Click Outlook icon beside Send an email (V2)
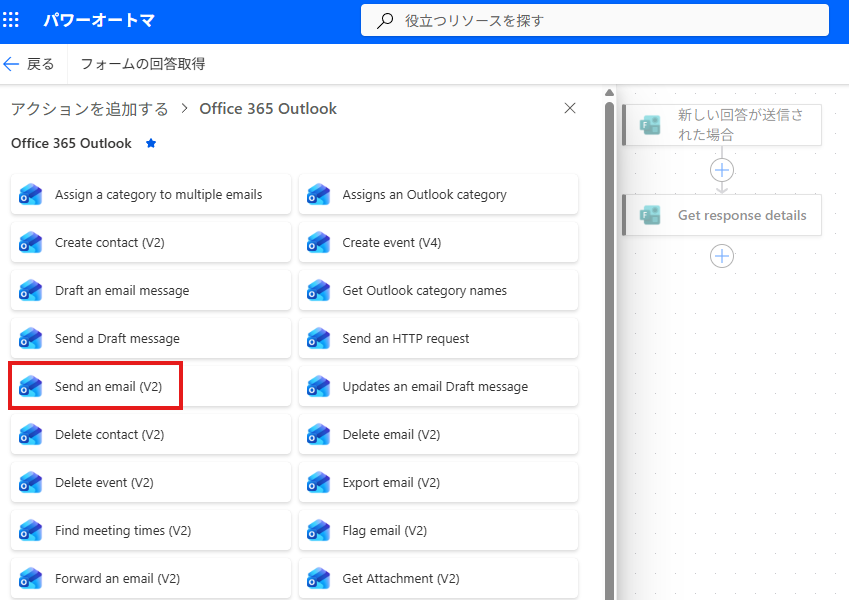The width and height of the screenshot is (849, 600). 30,386
